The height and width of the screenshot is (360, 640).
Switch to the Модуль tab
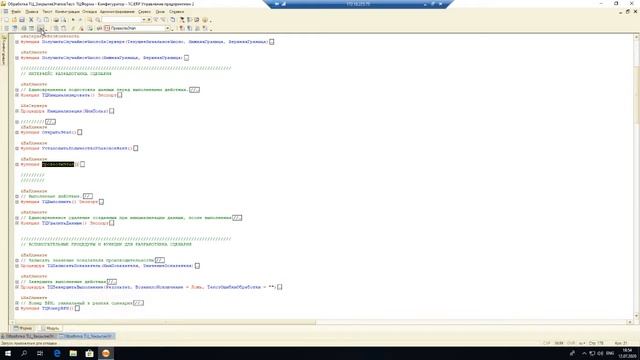tap(50, 328)
